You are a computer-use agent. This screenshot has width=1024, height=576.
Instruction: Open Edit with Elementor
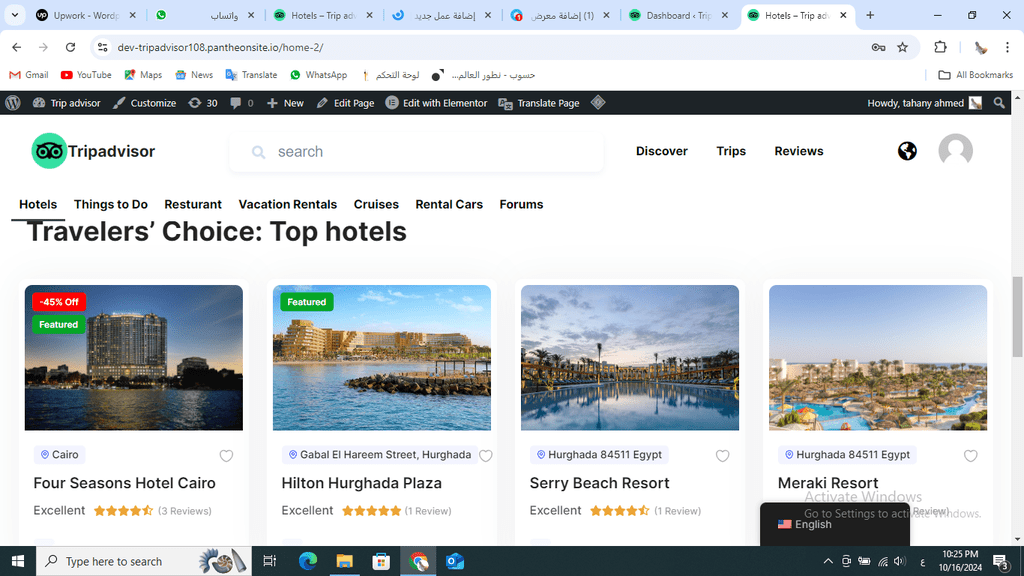(436, 103)
